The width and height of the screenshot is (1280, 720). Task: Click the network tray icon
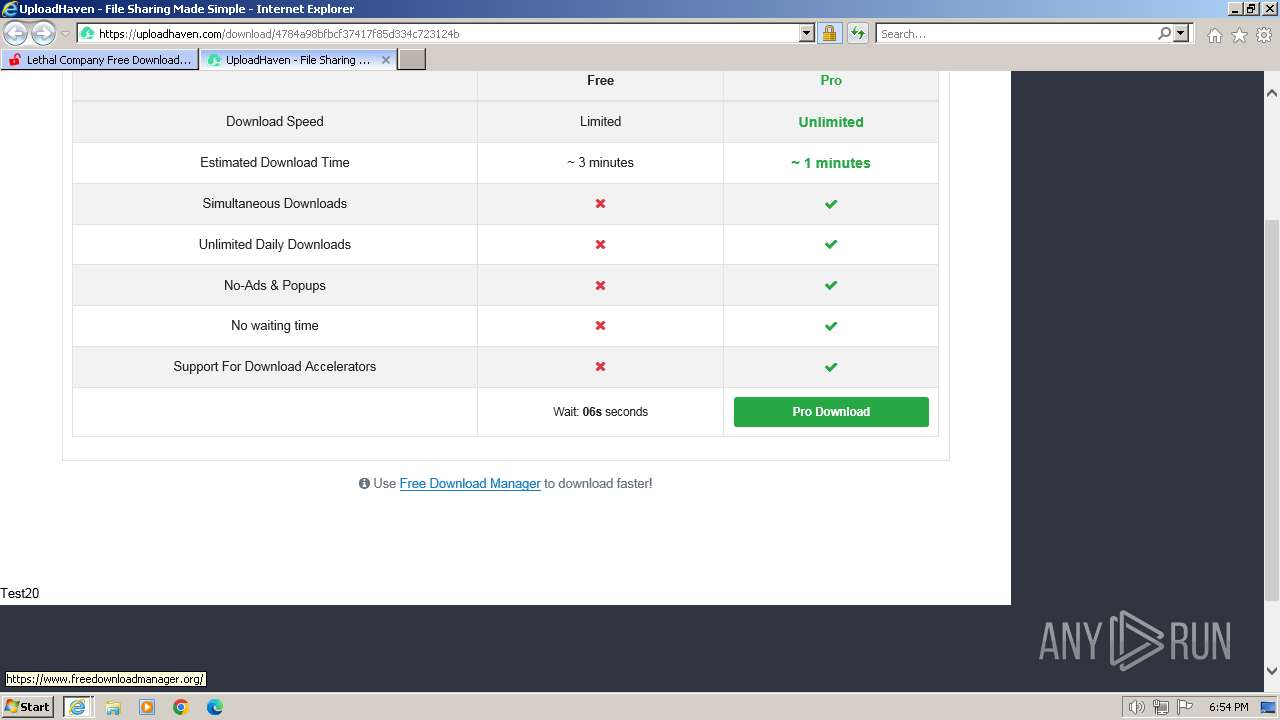click(1161, 707)
